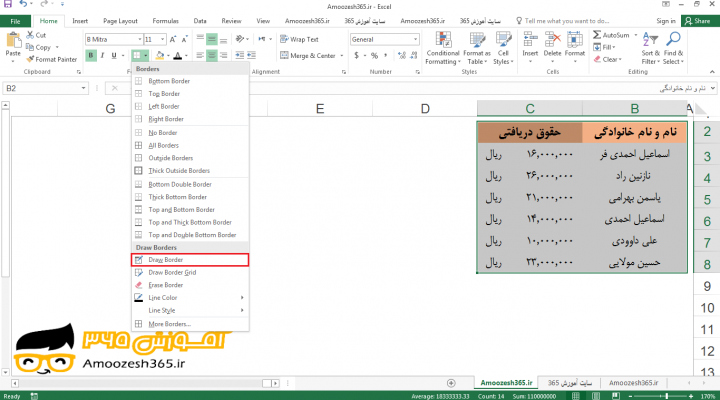This screenshot has height=400, width=720.
Task: Click the Font Color letter A
Action: [x=178, y=56]
